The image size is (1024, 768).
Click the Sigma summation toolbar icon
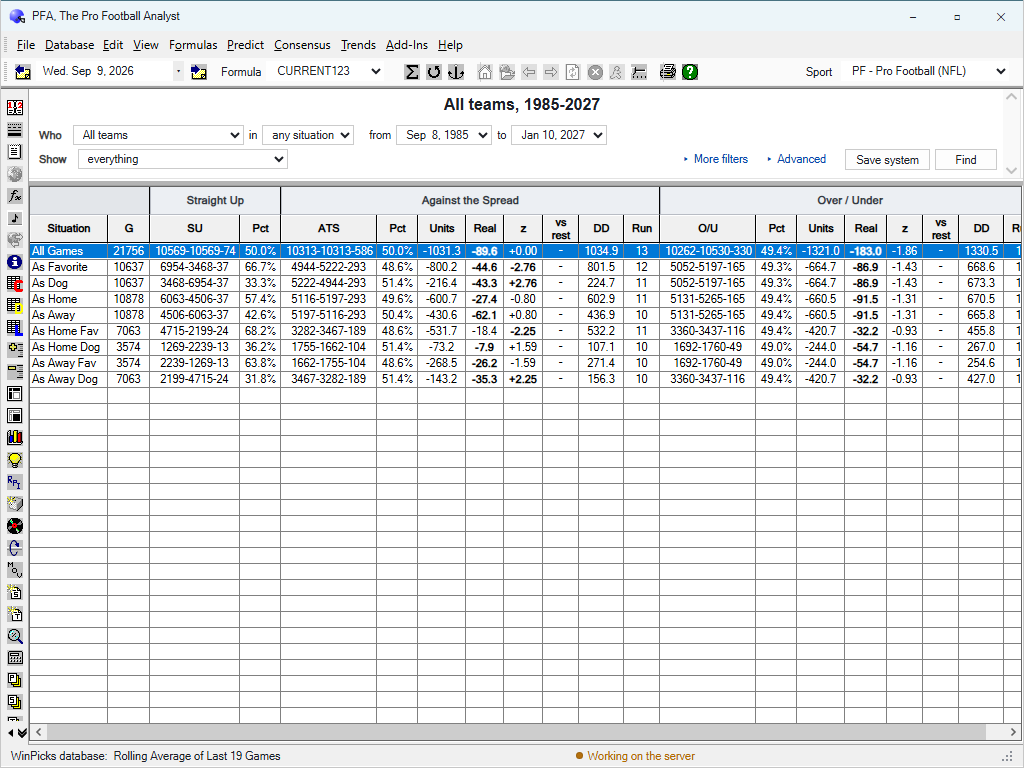coord(411,72)
